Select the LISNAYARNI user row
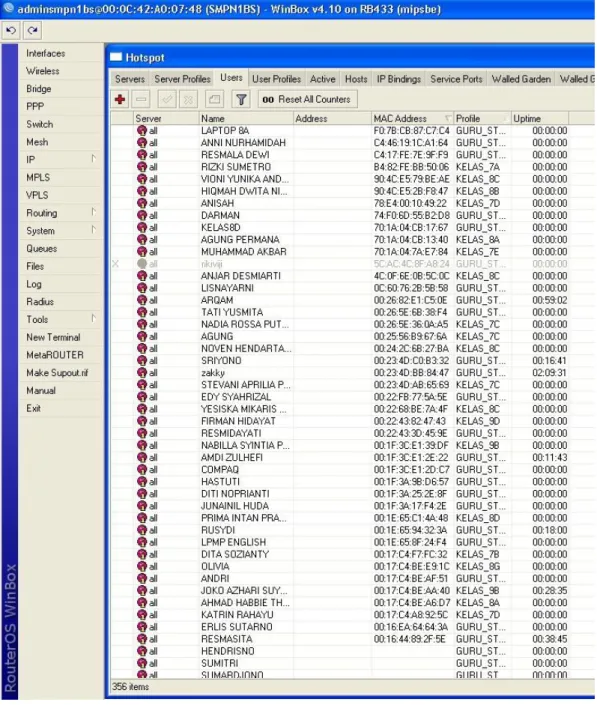 (x=352, y=288)
